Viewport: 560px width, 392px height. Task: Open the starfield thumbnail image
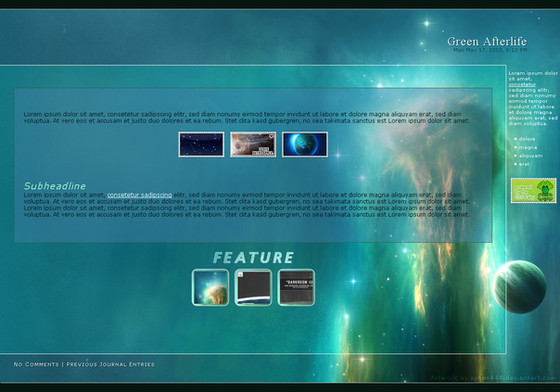pyautogui.click(x=201, y=144)
